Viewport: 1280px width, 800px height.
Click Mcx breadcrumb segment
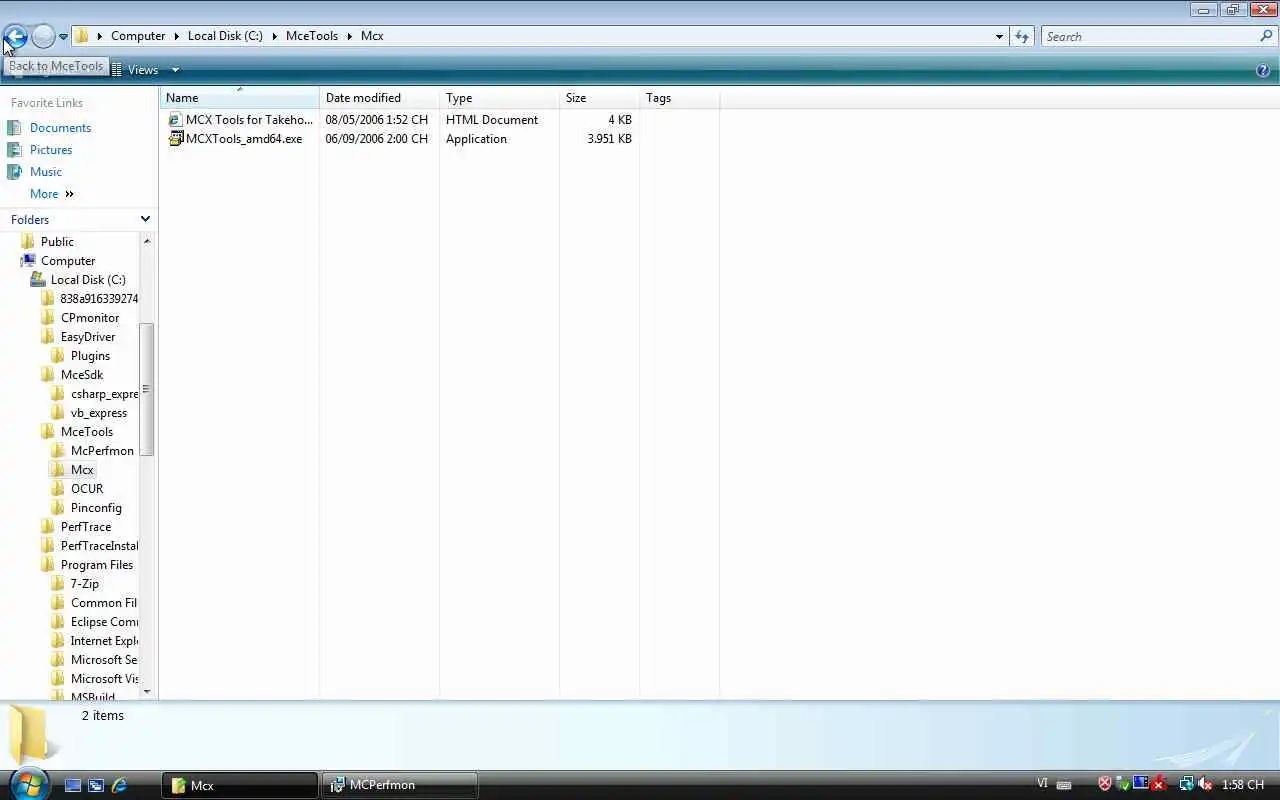click(x=372, y=36)
